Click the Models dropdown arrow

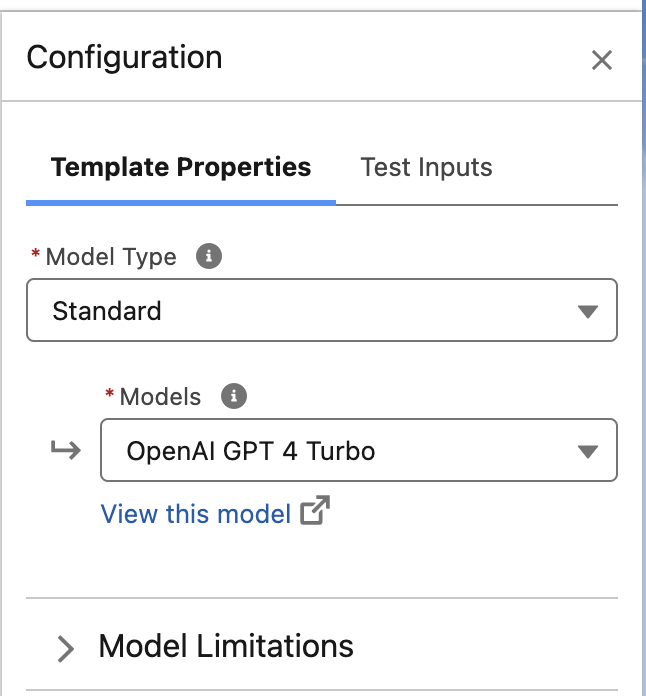588,451
